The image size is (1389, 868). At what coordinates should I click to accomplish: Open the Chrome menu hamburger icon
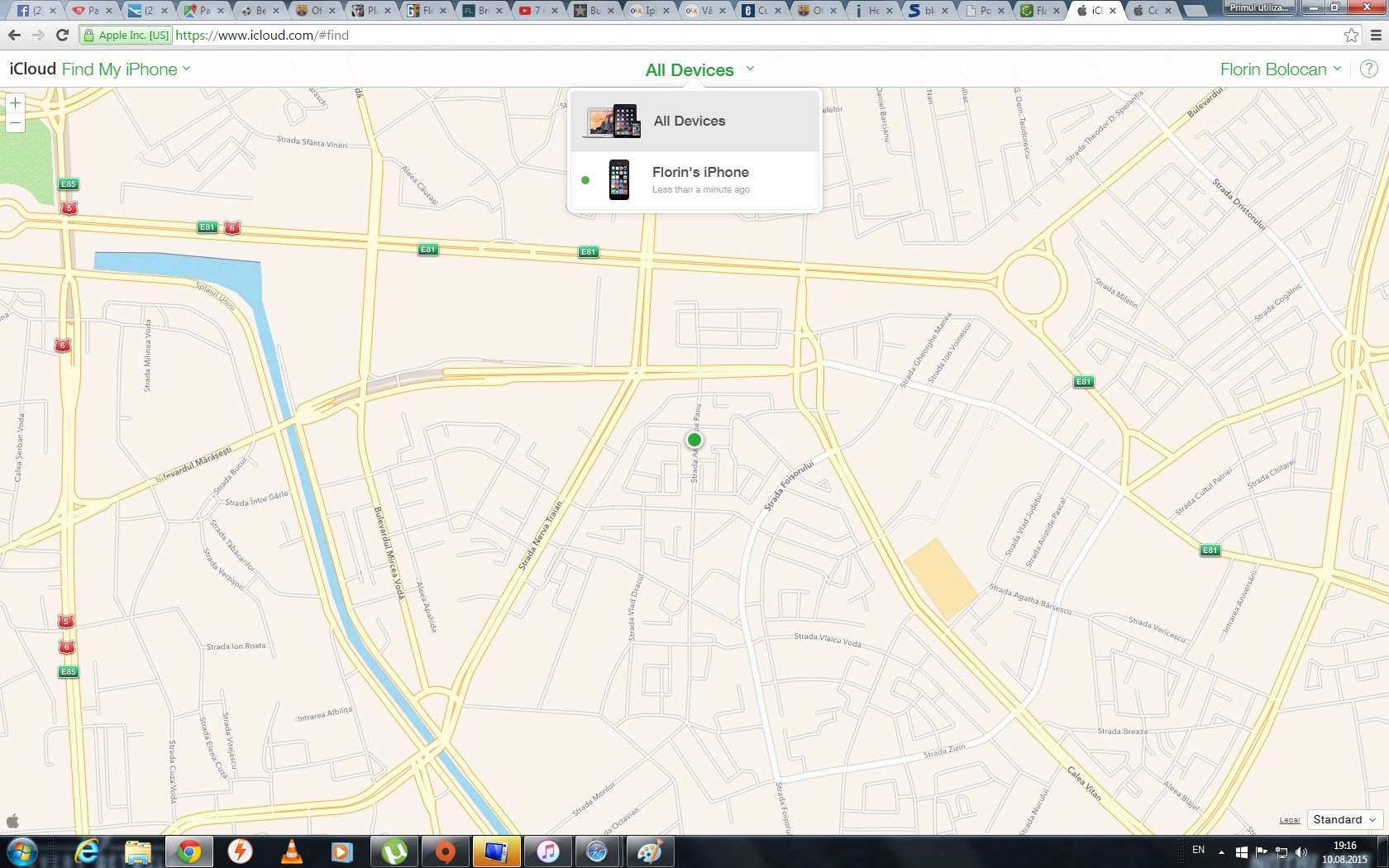(x=1376, y=35)
